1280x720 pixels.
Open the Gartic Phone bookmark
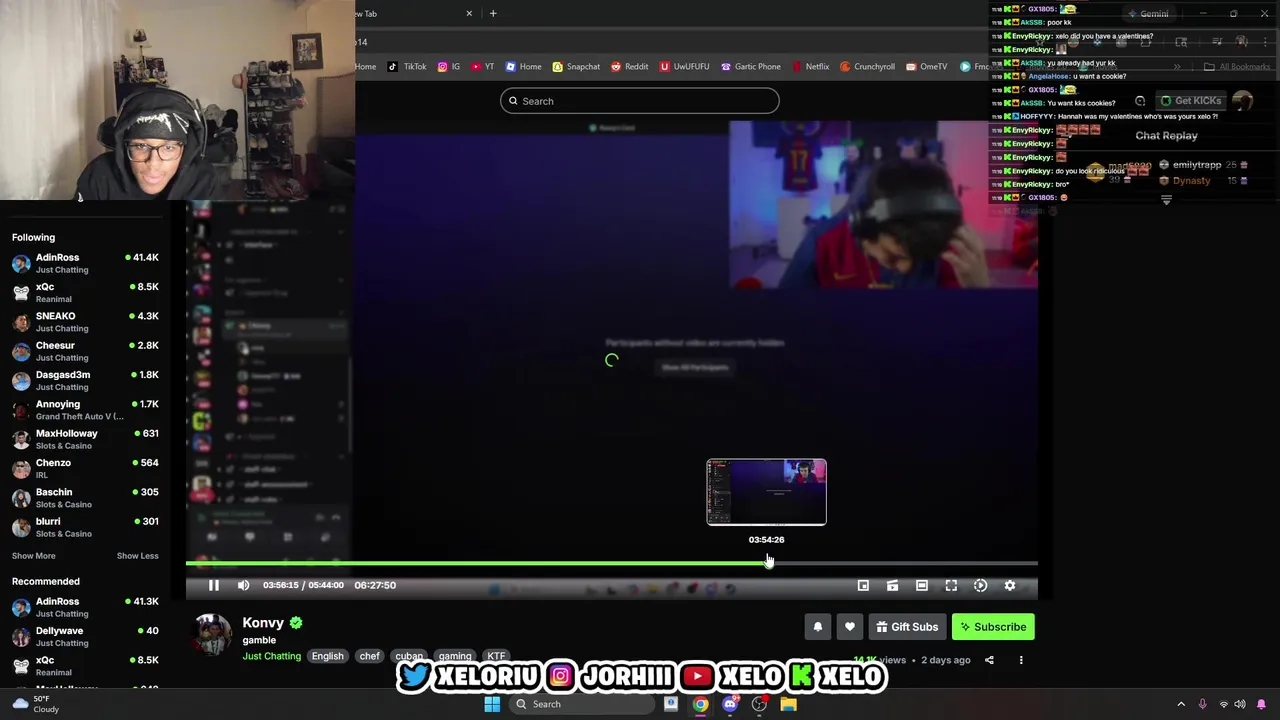point(751,67)
